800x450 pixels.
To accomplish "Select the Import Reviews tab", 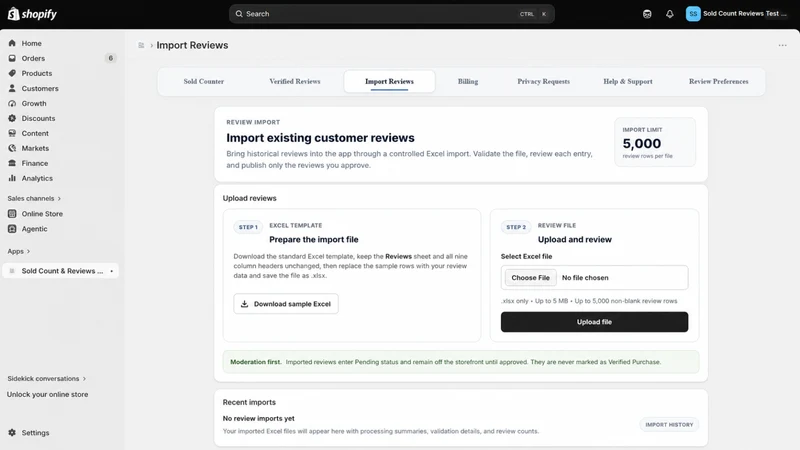I will 389,81.
